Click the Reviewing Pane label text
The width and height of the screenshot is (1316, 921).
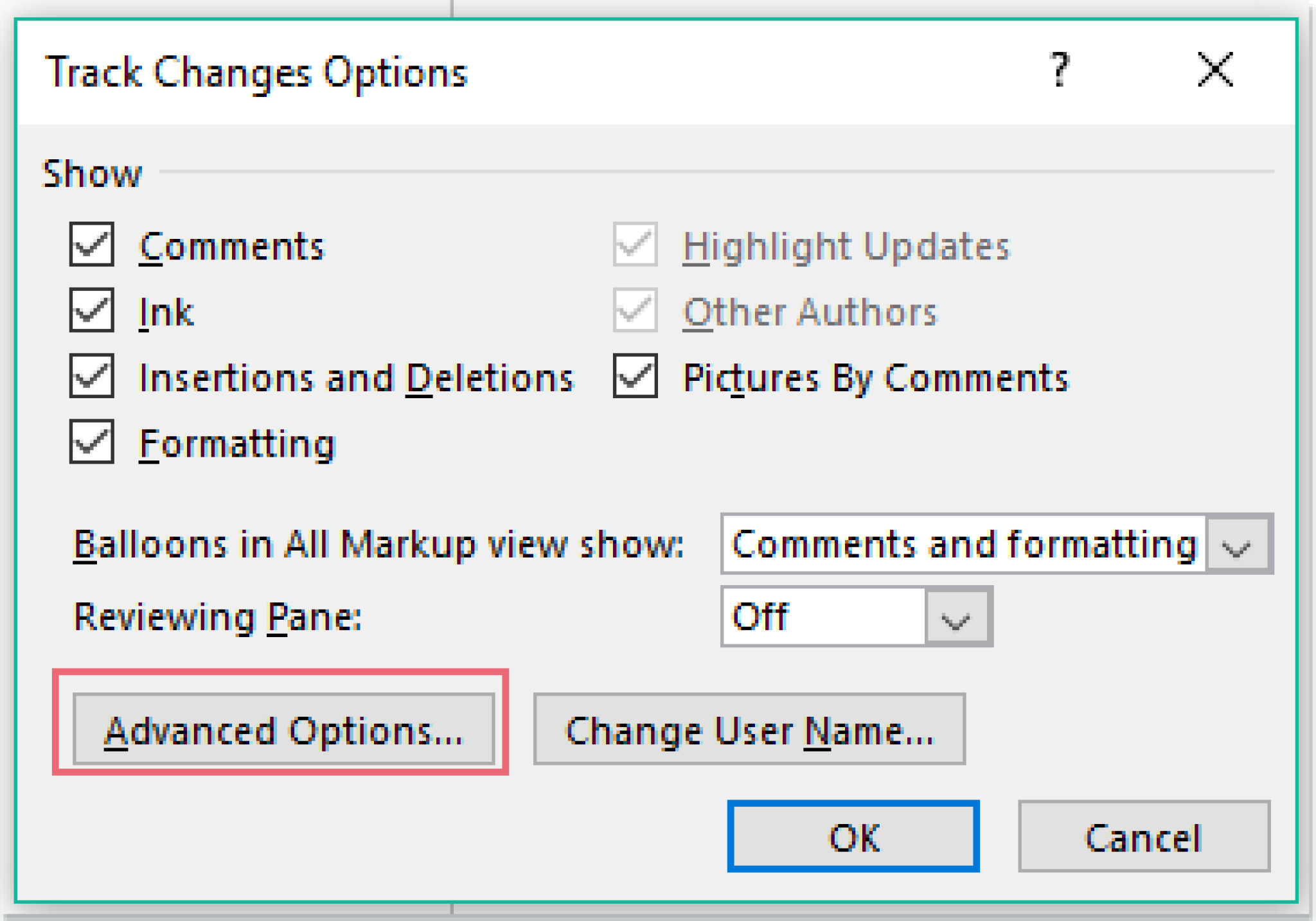pyautogui.click(x=219, y=618)
